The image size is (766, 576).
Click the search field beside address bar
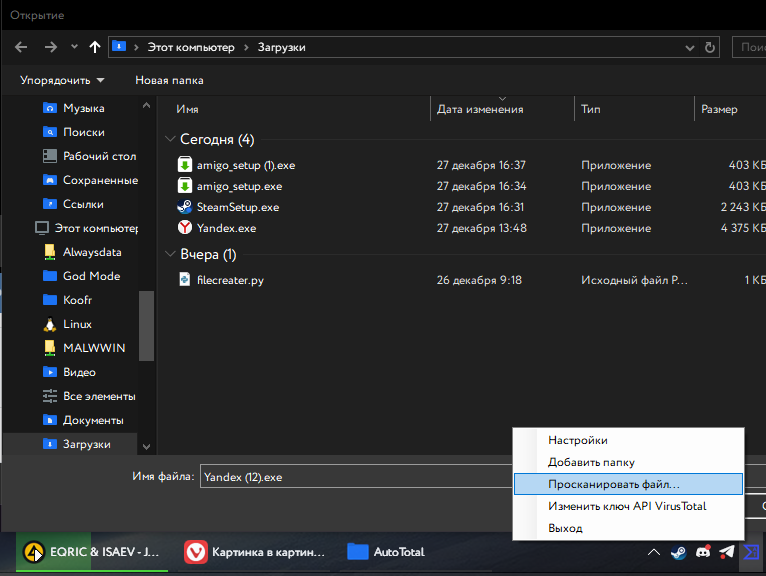(749, 47)
